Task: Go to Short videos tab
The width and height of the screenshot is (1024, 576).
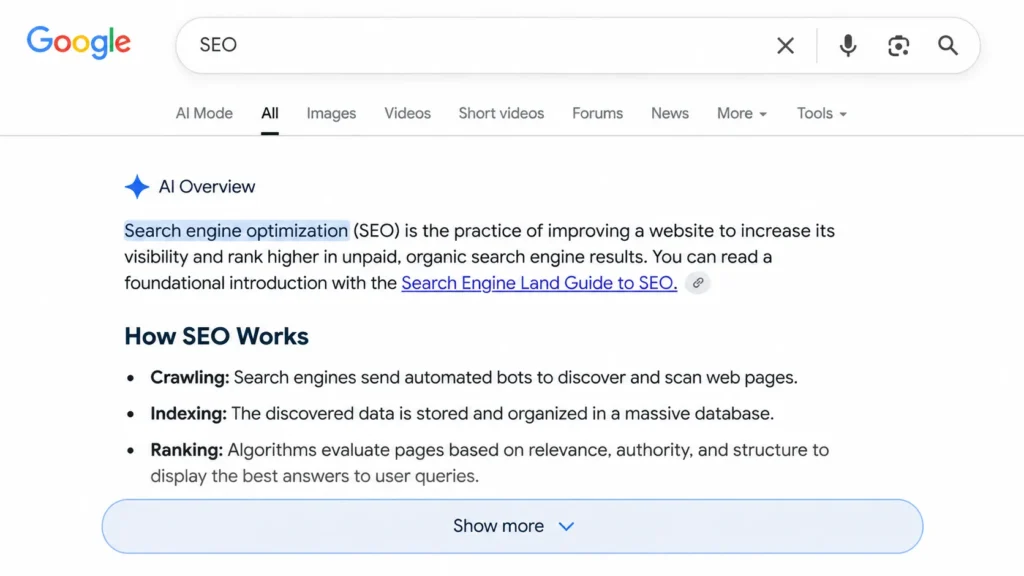Action: 501,113
